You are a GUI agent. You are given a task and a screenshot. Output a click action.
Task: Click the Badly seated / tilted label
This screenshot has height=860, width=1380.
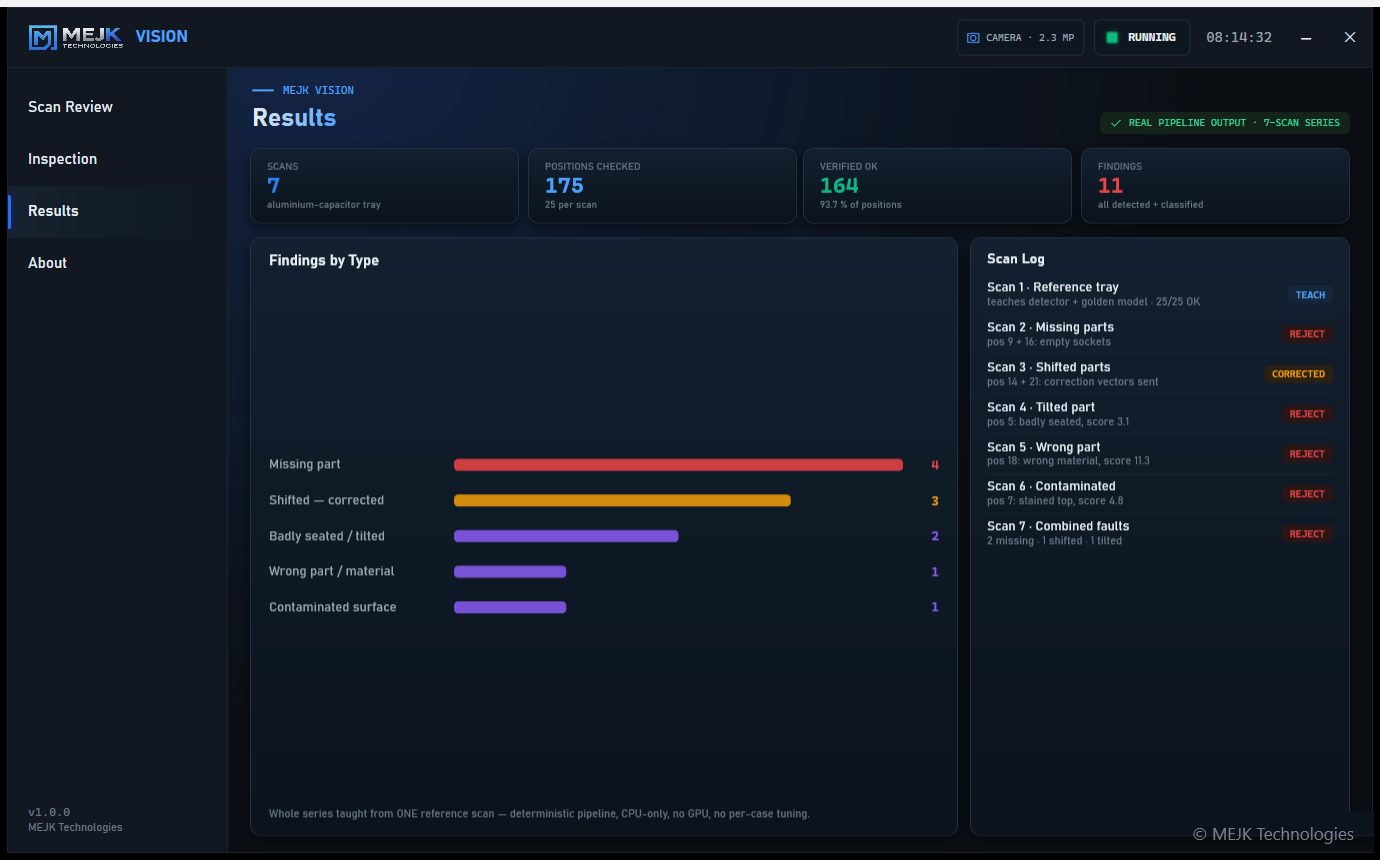point(327,536)
